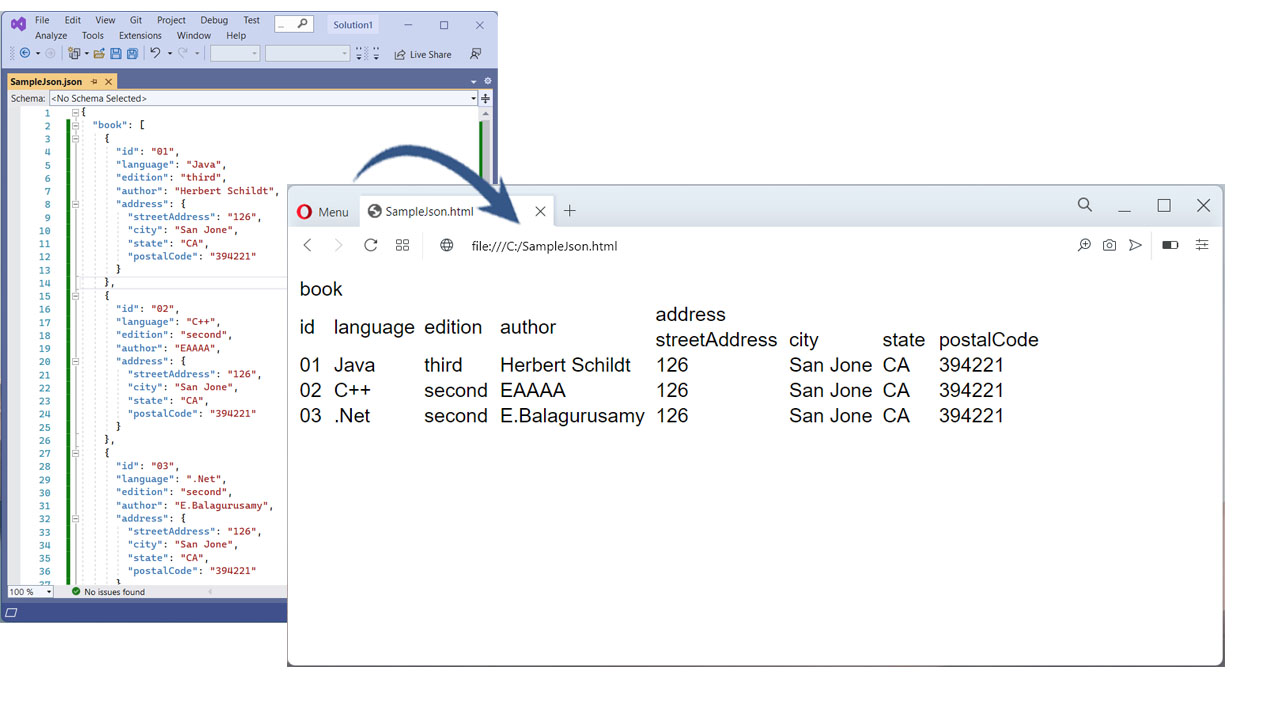
Task: Toggle word wrap with the Schema bar icon
Action: 484,98
